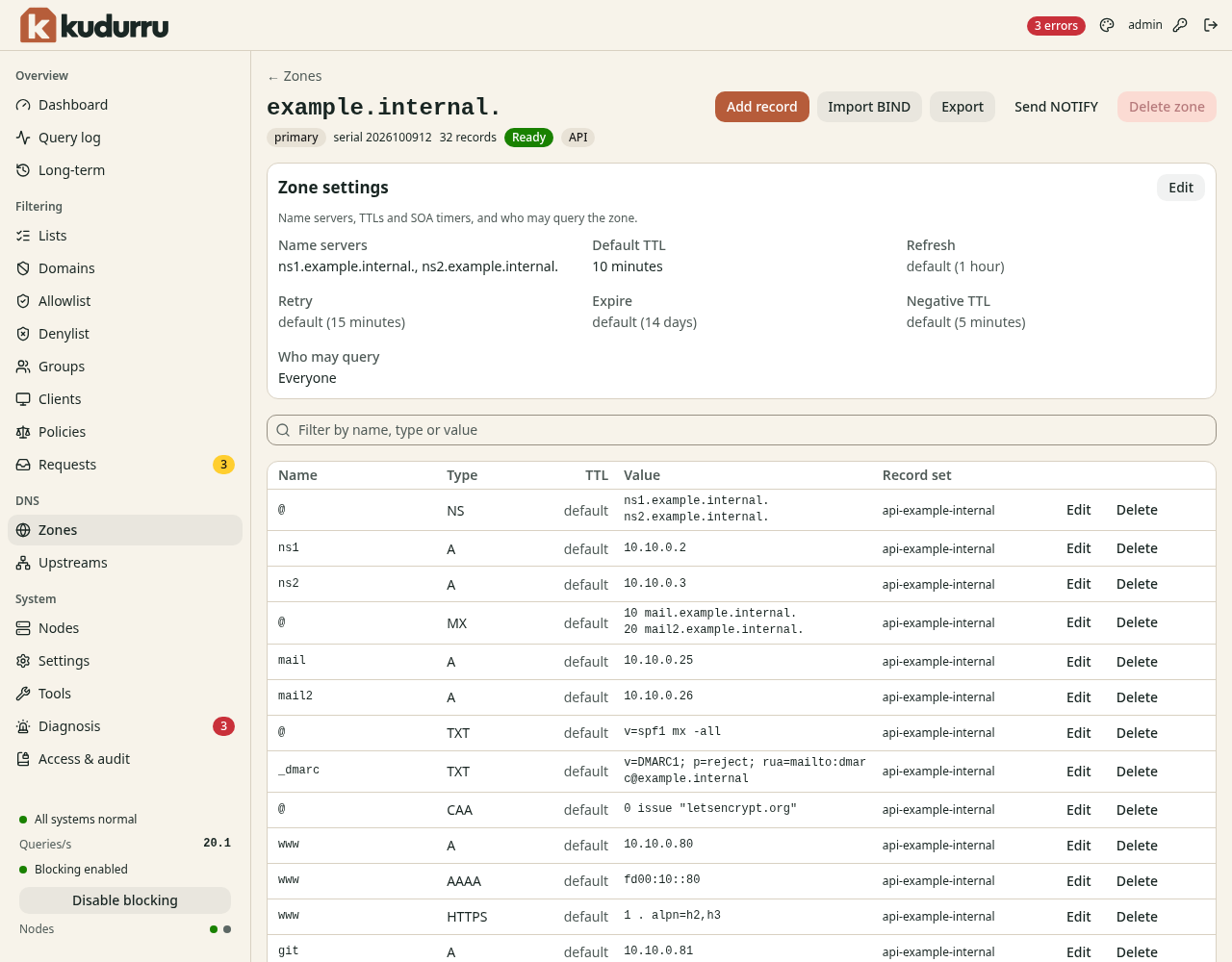Open the Domains page
The image size is (1232, 962).
125,268
